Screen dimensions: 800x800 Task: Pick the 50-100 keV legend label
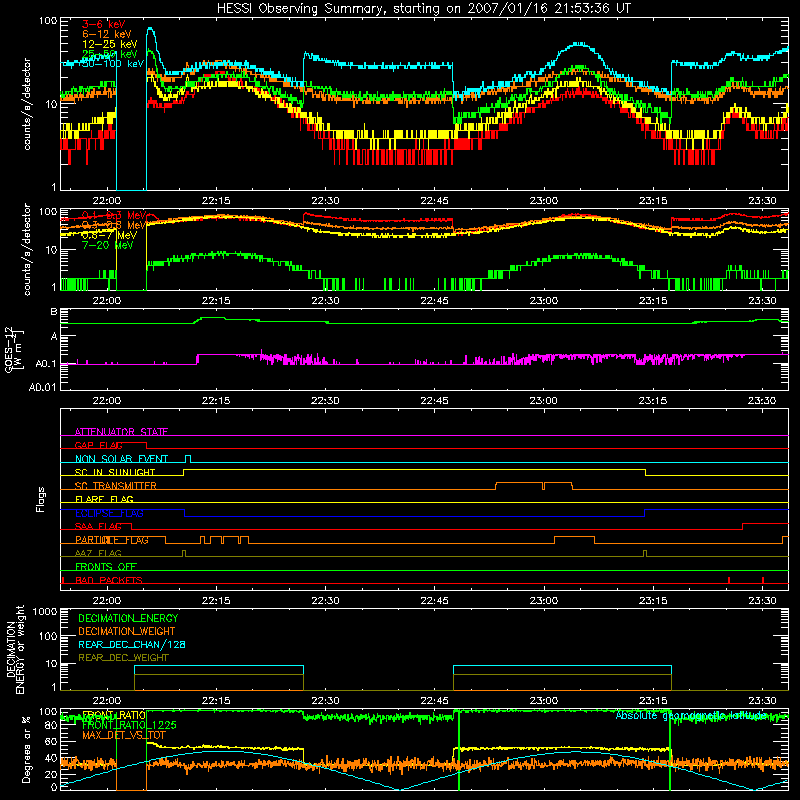(113, 63)
